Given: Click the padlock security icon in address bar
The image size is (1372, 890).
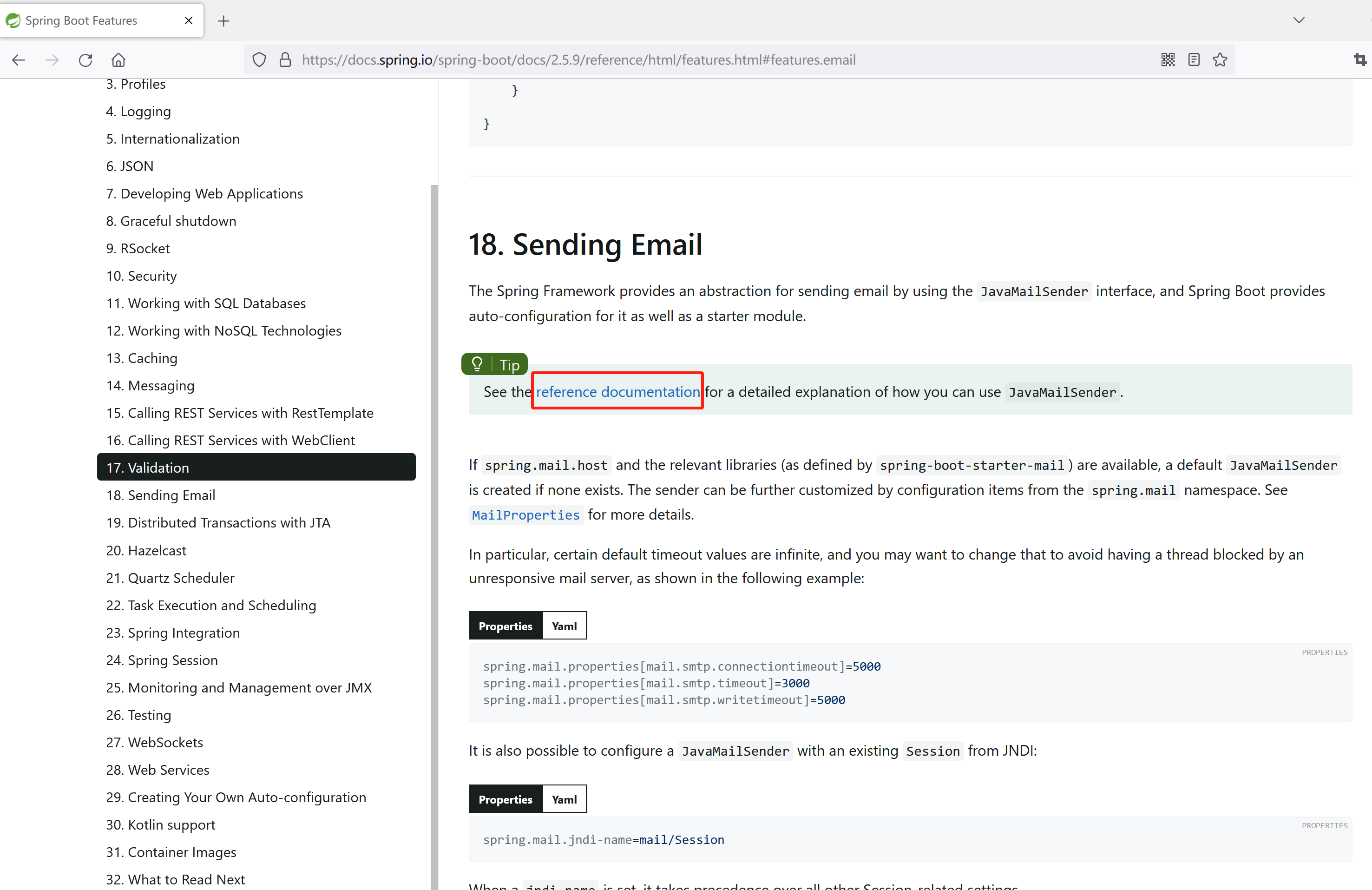Looking at the screenshot, I should [285, 59].
